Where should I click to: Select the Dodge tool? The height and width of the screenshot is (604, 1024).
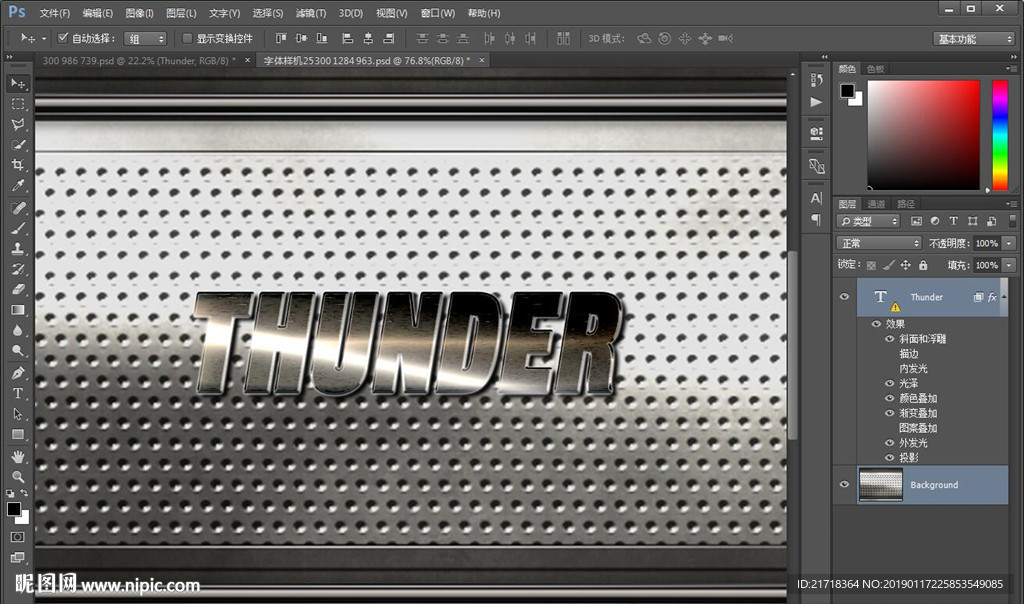[18, 350]
